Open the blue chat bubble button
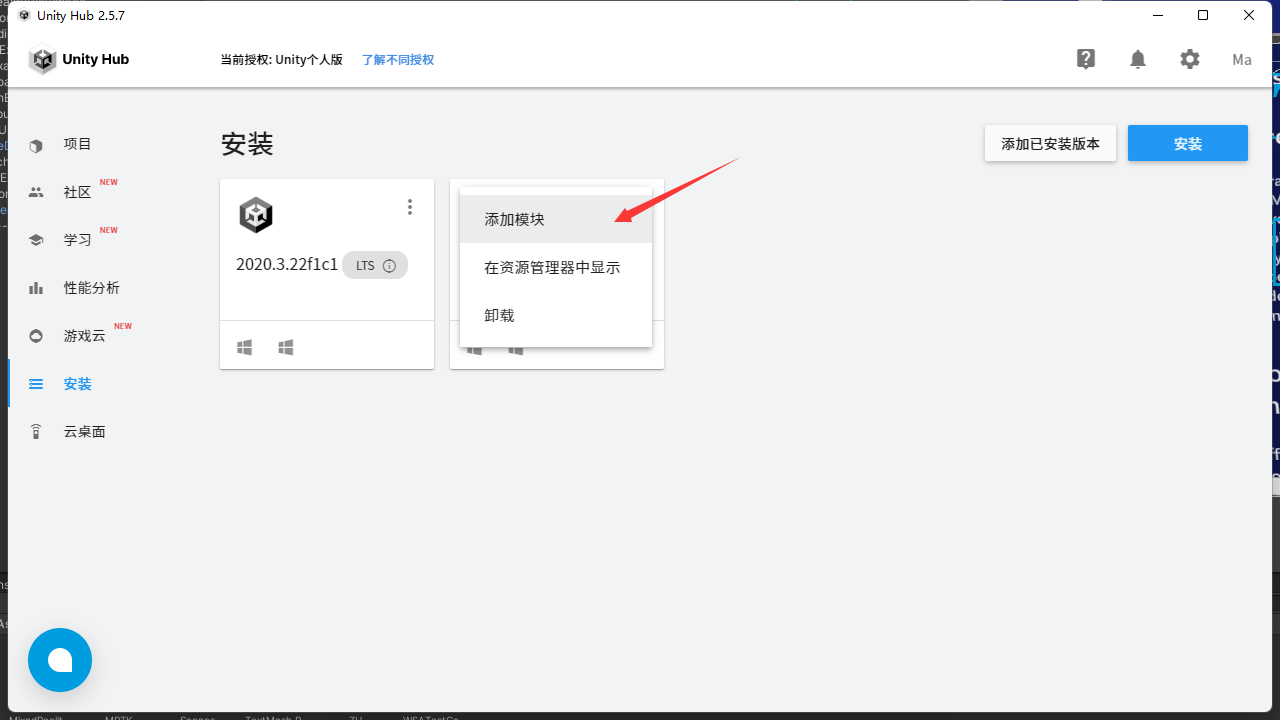Viewport: 1280px width, 720px height. tap(60, 660)
